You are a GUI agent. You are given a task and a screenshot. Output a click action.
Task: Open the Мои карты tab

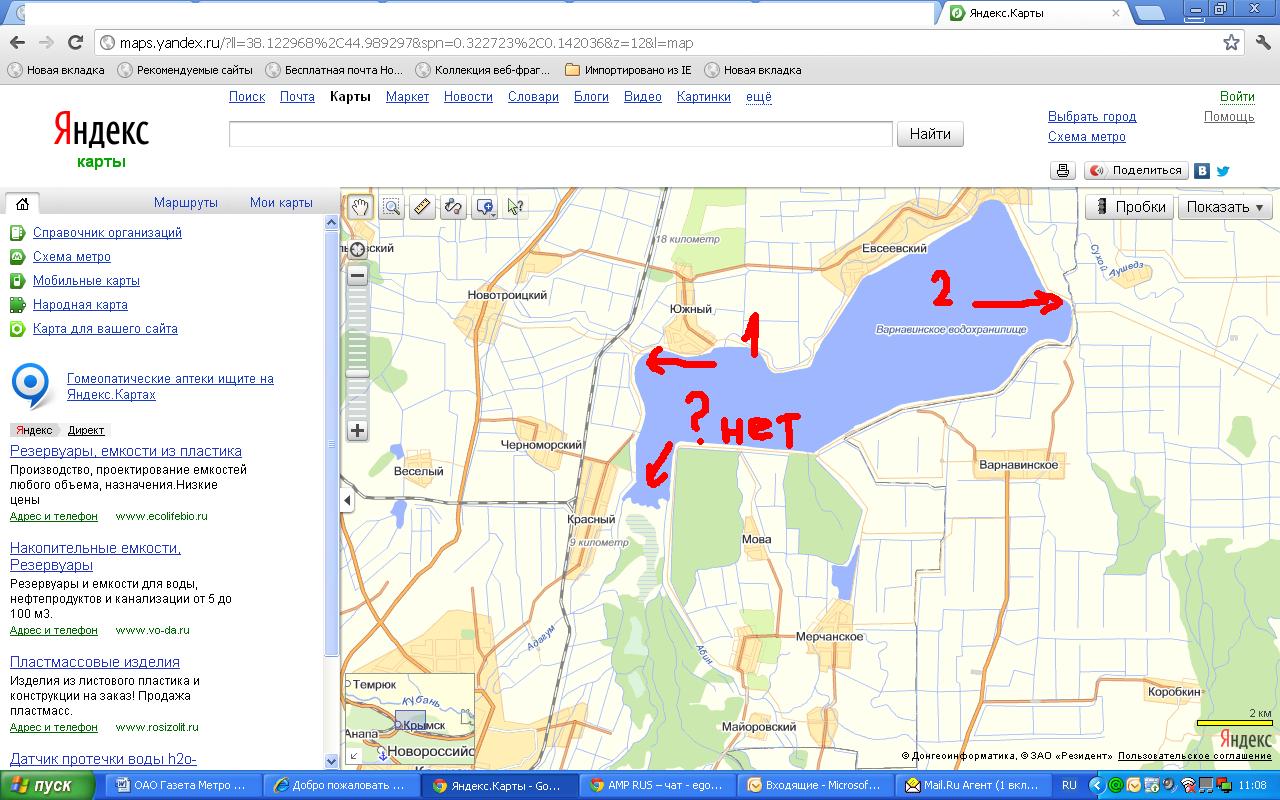[x=281, y=202]
